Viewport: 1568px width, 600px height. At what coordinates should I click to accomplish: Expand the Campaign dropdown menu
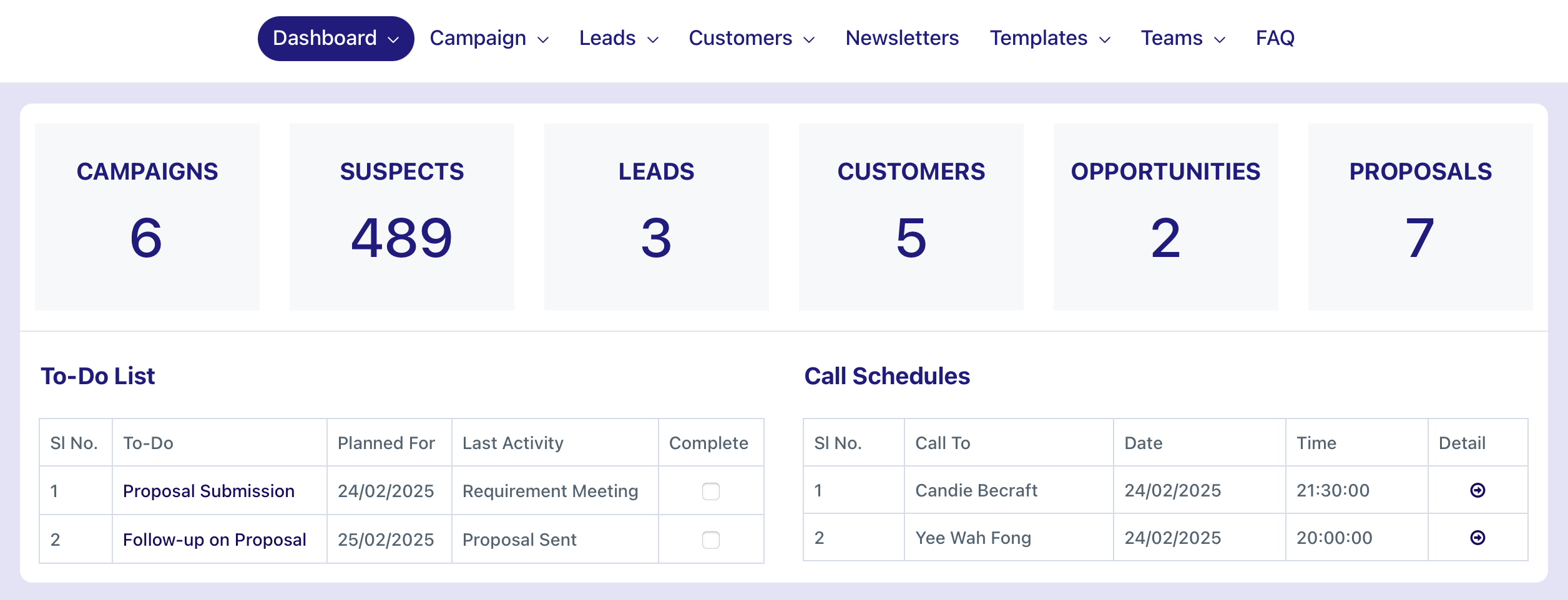(x=489, y=39)
